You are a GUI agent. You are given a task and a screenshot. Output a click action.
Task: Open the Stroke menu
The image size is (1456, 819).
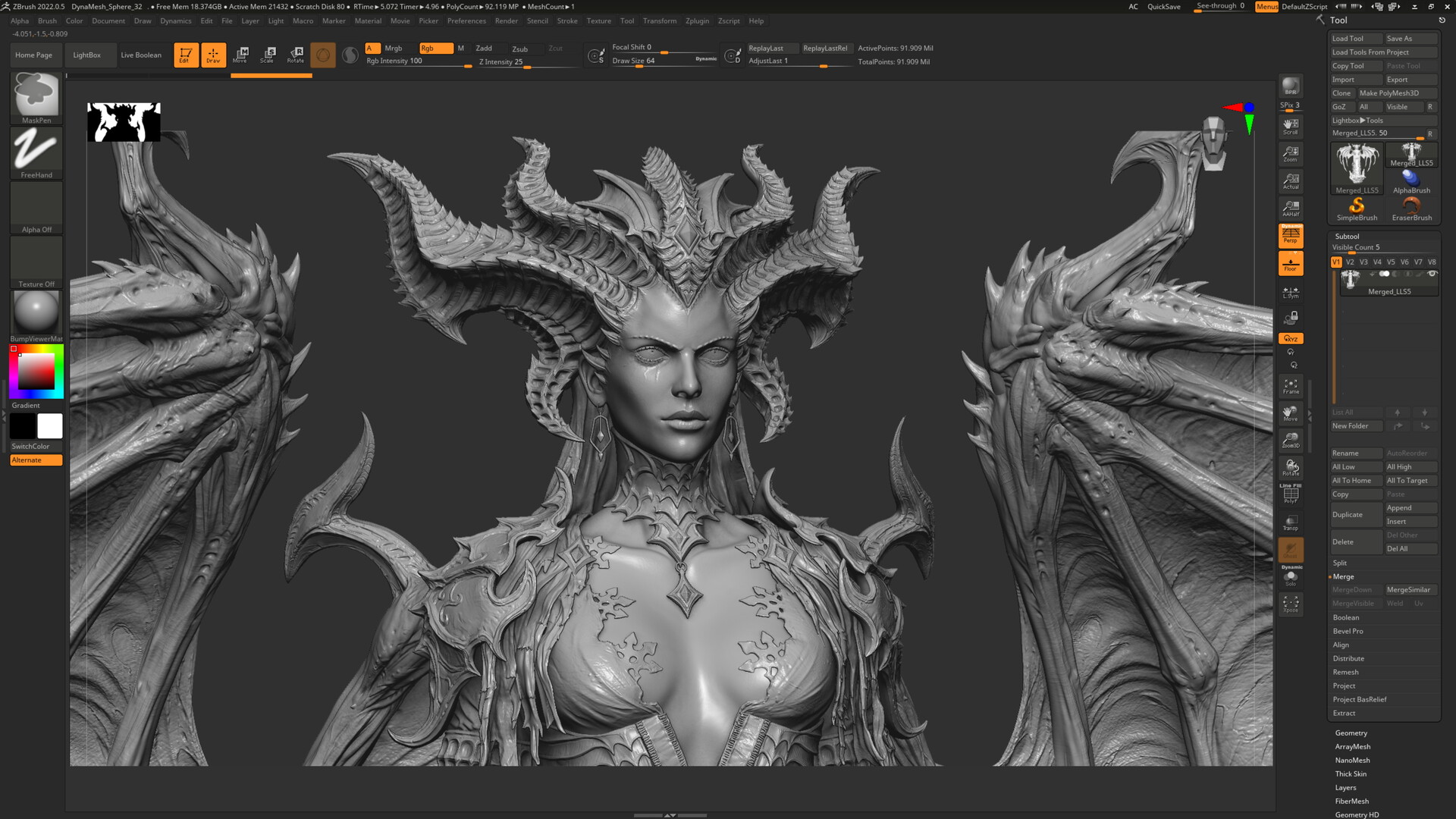click(566, 20)
